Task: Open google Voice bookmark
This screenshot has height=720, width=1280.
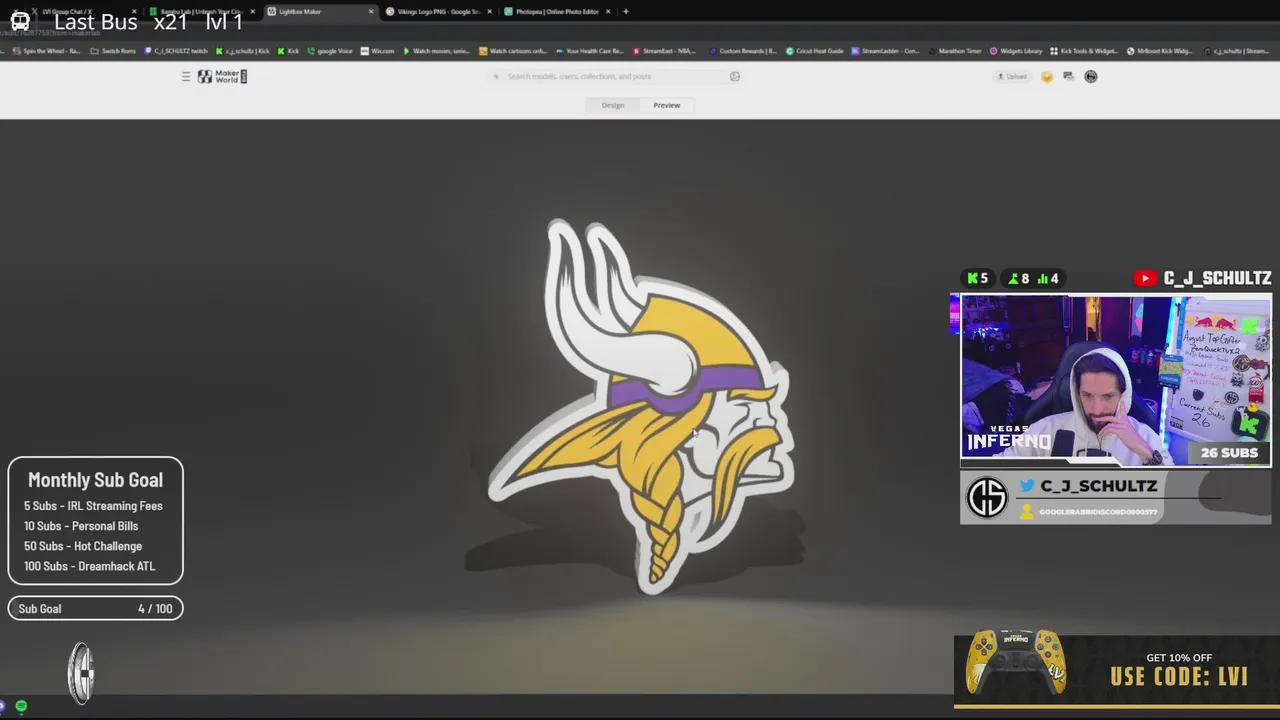Action: pyautogui.click(x=330, y=51)
